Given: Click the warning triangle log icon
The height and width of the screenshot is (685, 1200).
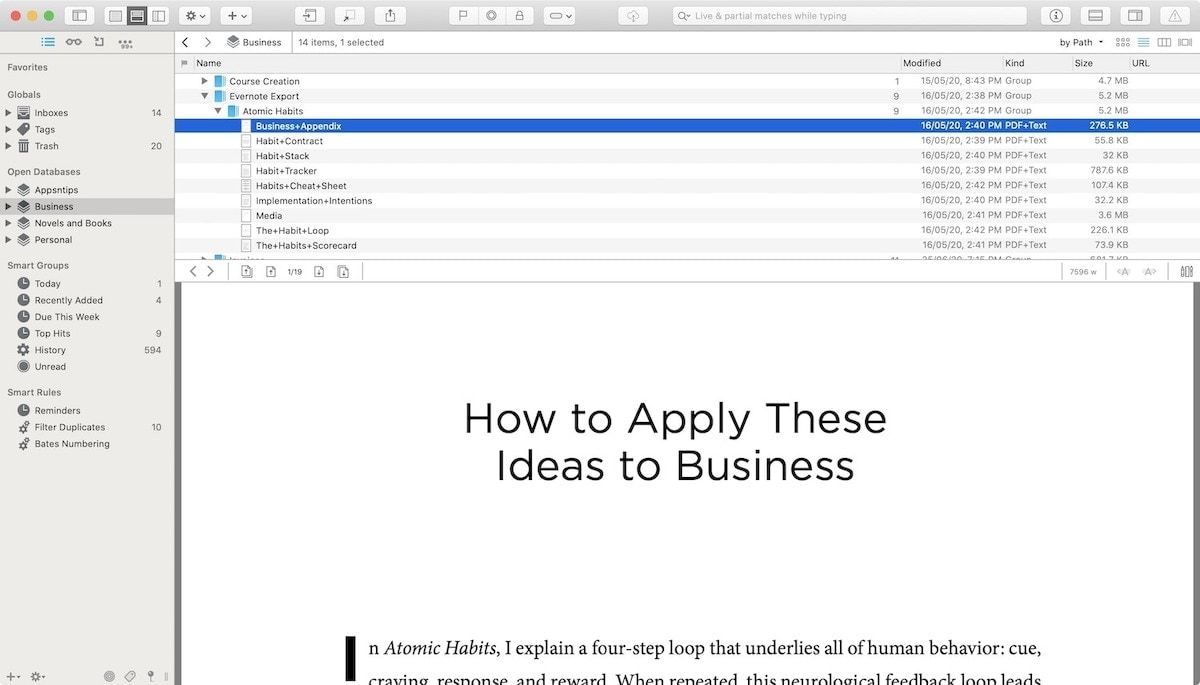Looking at the screenshot, I should [1174, 16].
